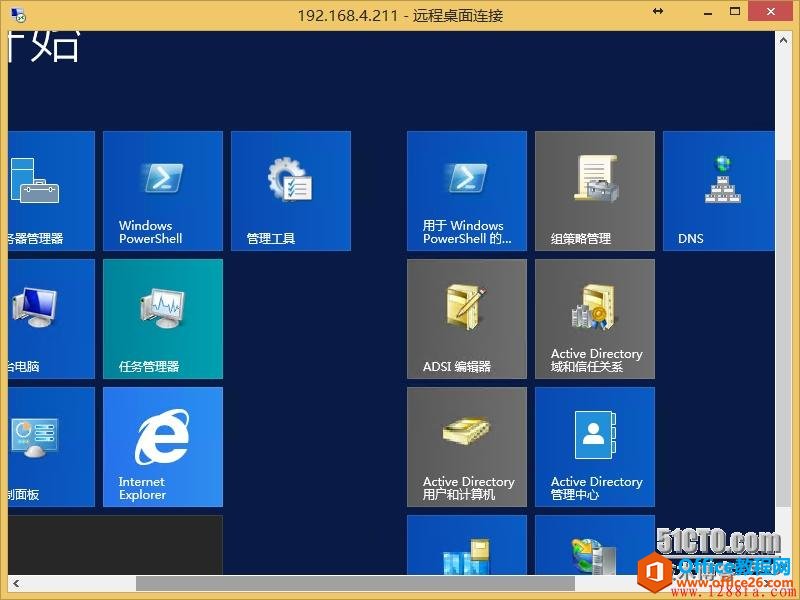
Task: Maximize the remote desktop connection window
Action: [736, 12]
